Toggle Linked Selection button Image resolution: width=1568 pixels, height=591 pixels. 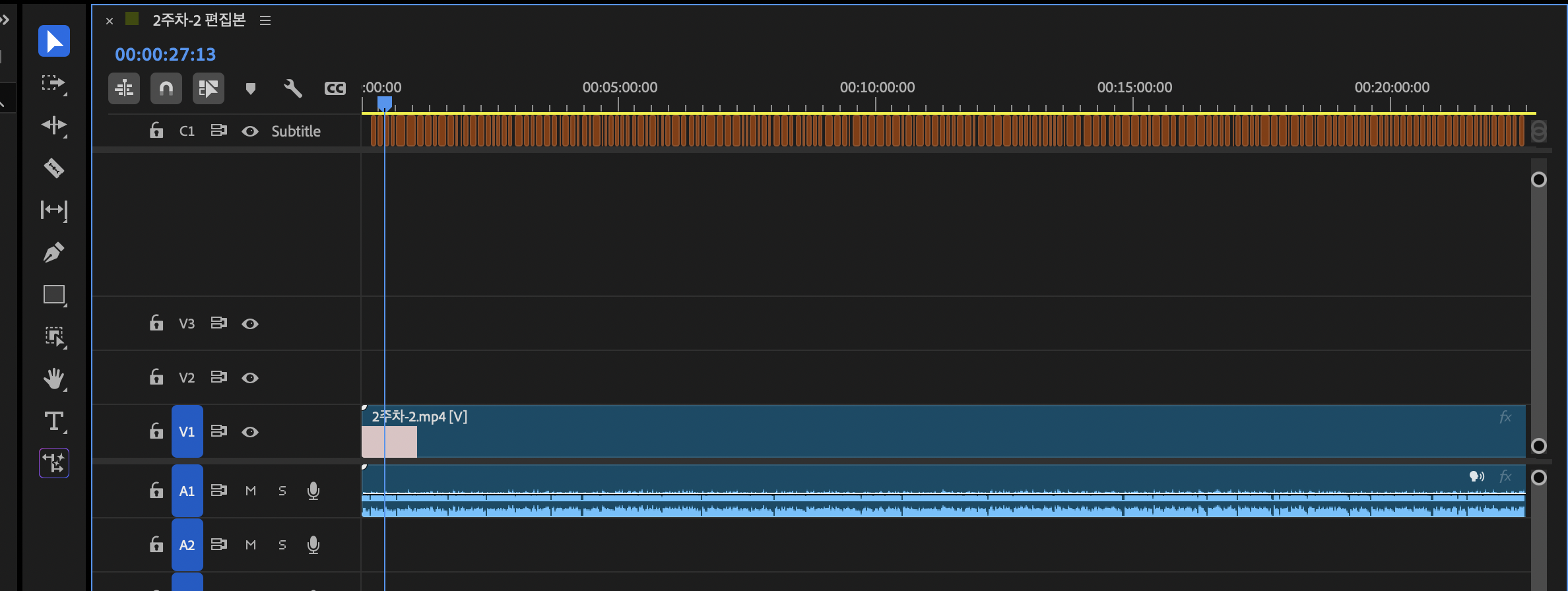(x=209, y=88)
